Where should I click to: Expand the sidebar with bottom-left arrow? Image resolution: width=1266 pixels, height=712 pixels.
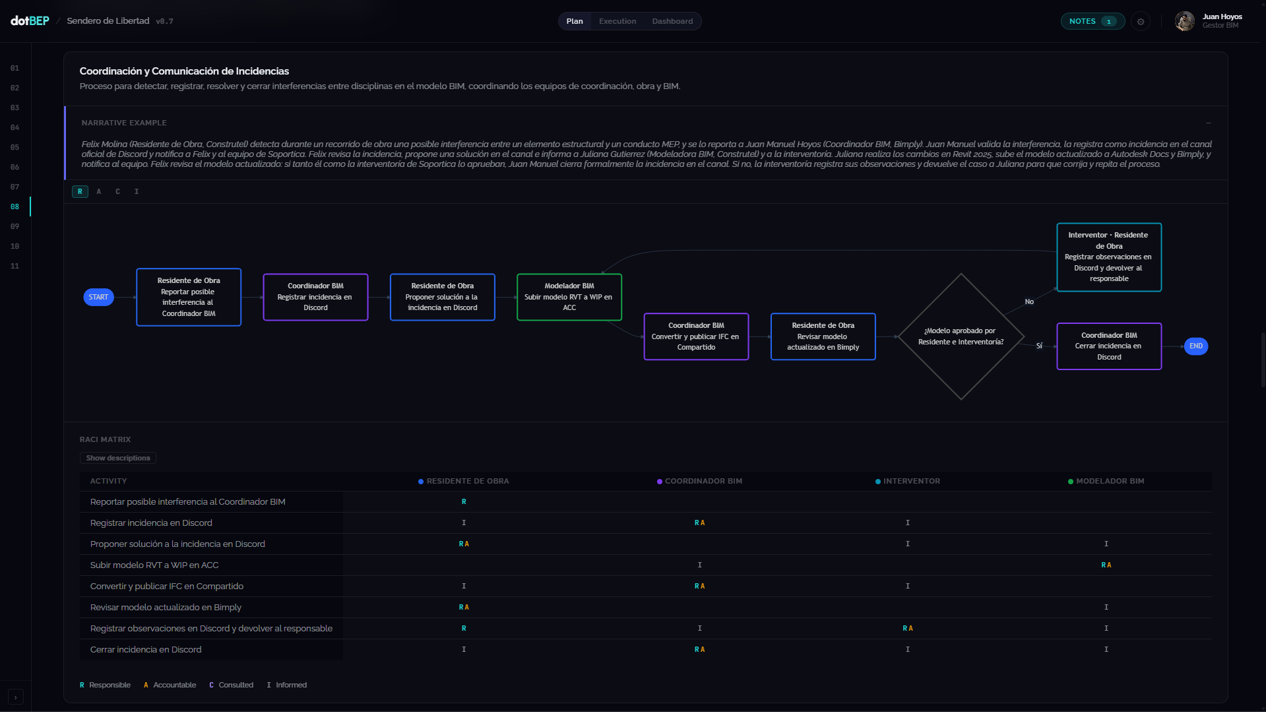(x=16, y=697)
